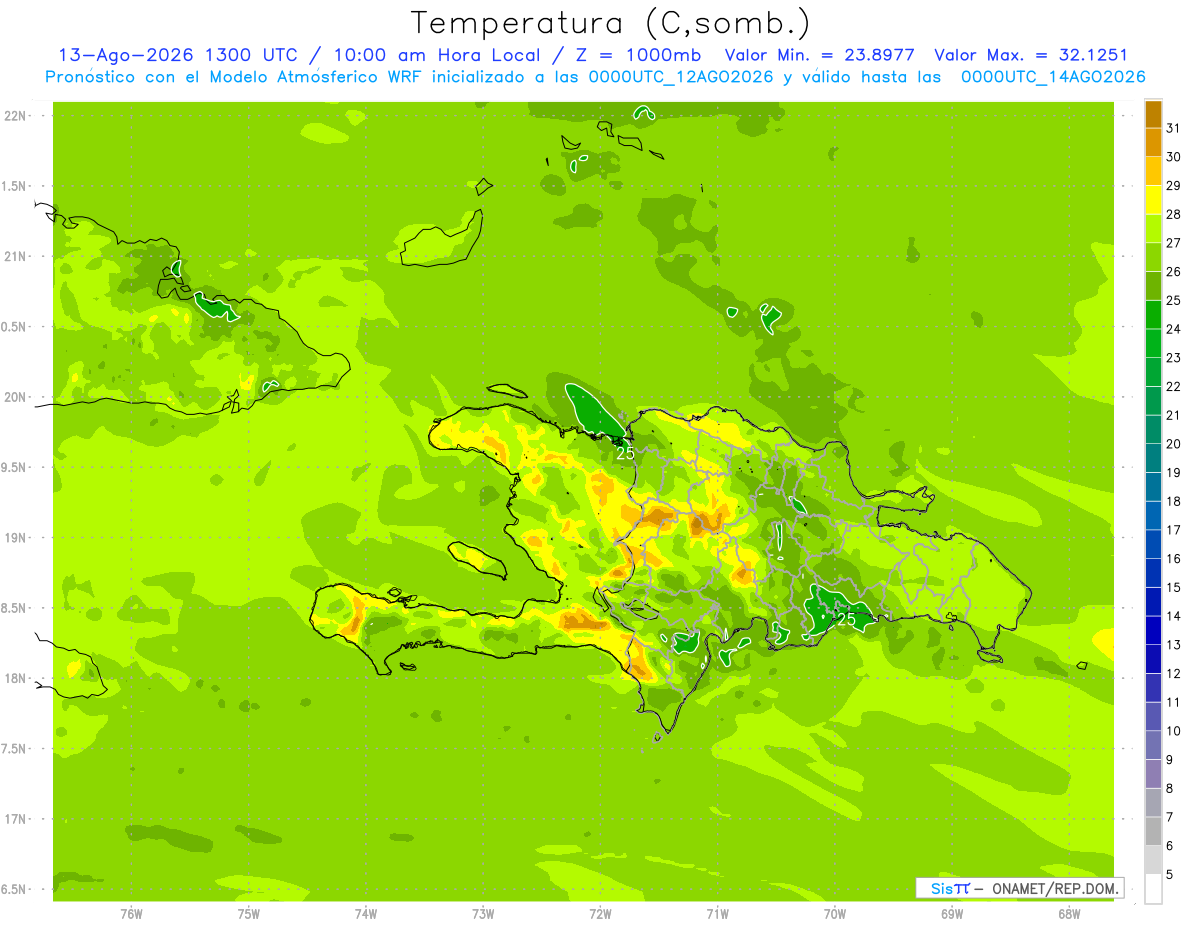Click the legend swatch between 29 and 30
The image size is (1200, 927).
(1153, 171)
